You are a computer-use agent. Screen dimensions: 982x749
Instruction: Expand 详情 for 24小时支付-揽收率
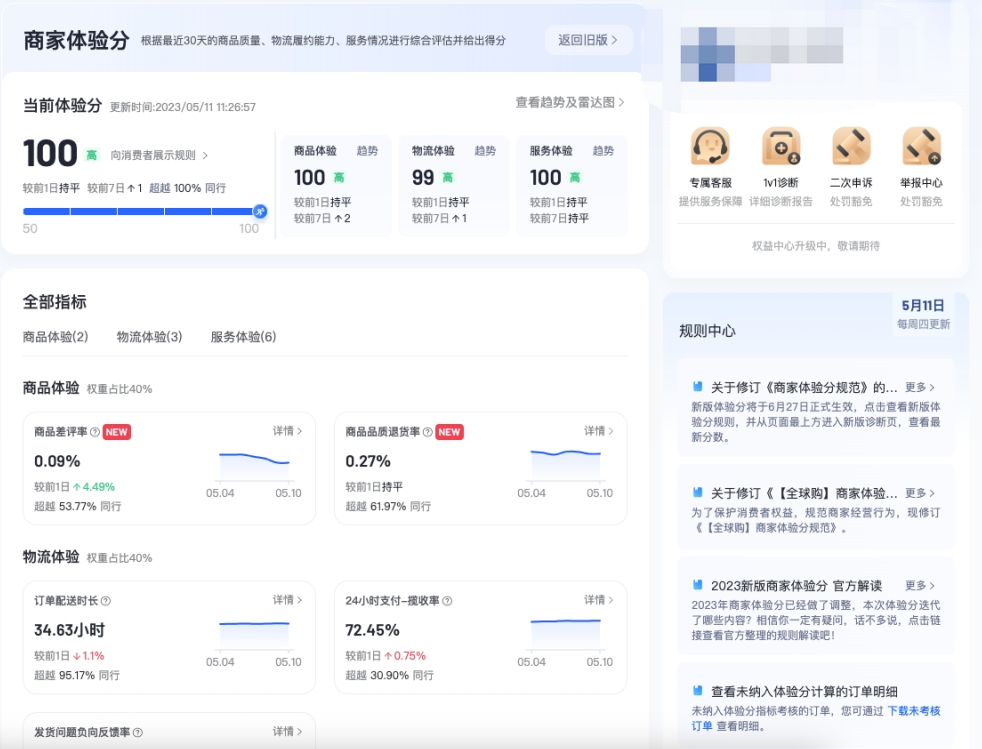[x=599, y=600]
